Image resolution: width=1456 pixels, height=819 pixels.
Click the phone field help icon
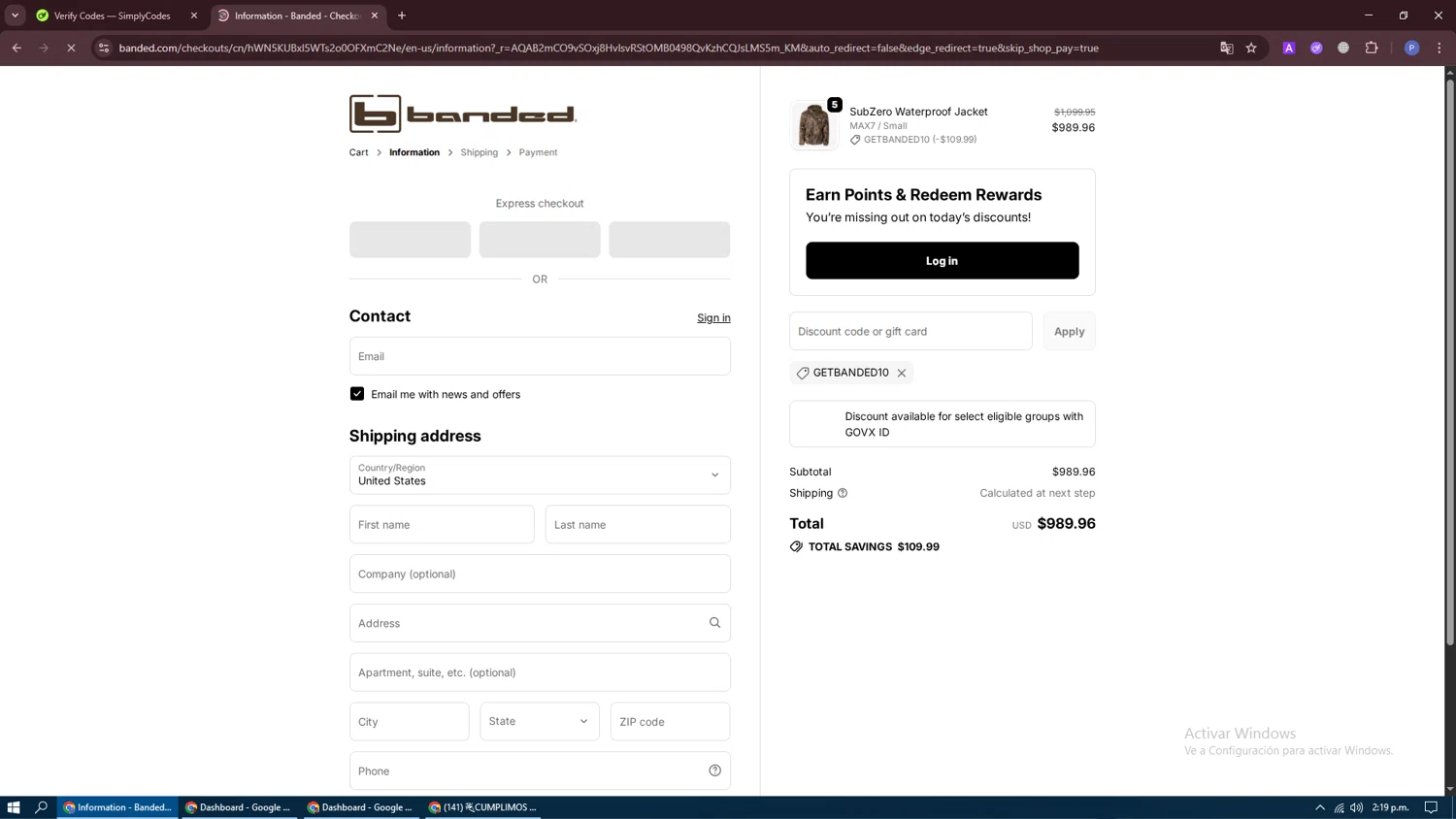point(714,770)
